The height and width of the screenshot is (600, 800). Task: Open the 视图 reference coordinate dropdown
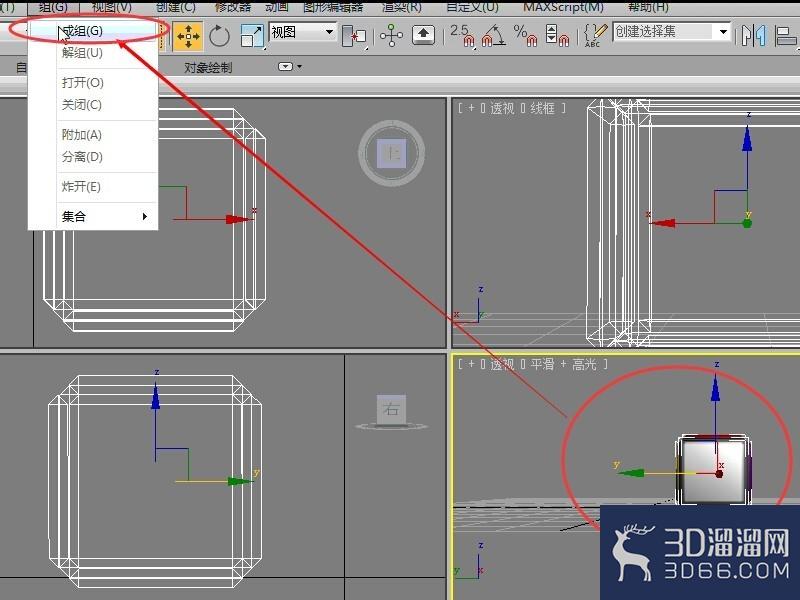point(303,33)
